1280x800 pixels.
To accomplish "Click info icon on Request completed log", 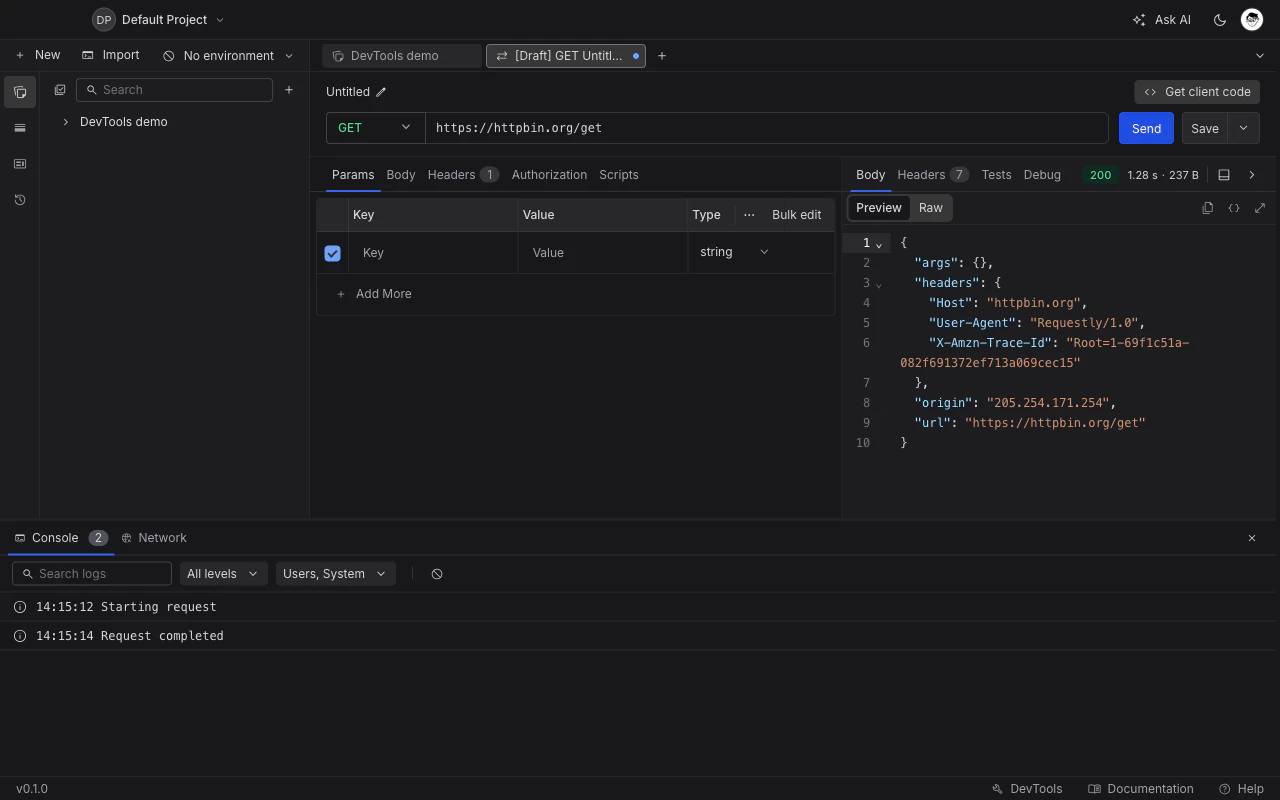I will point(20,636).
